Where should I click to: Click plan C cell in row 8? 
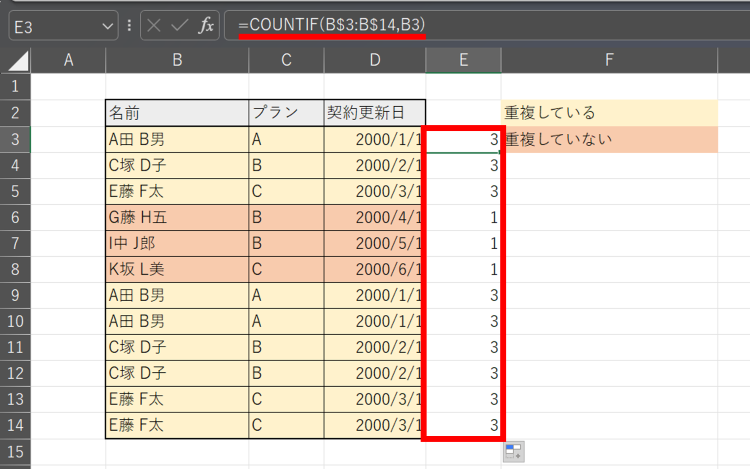point(286,269)
